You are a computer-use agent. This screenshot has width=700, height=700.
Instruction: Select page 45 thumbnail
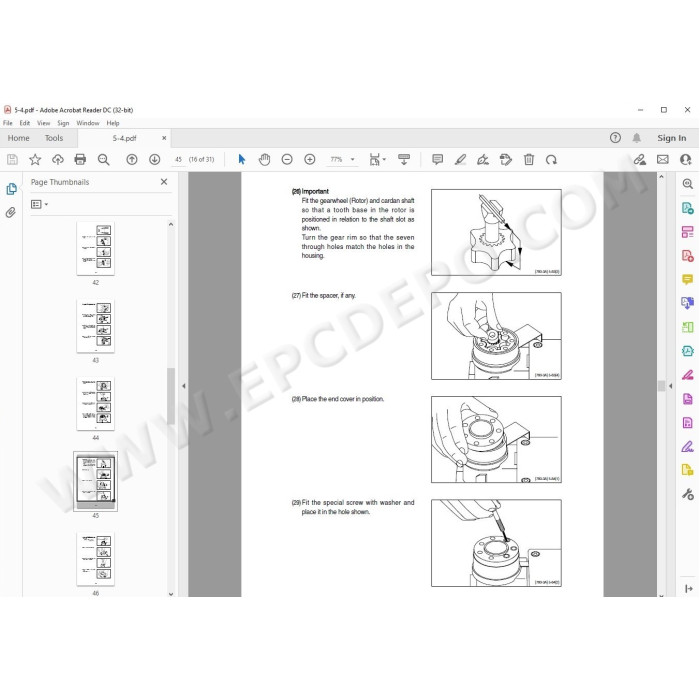(96, 481)
